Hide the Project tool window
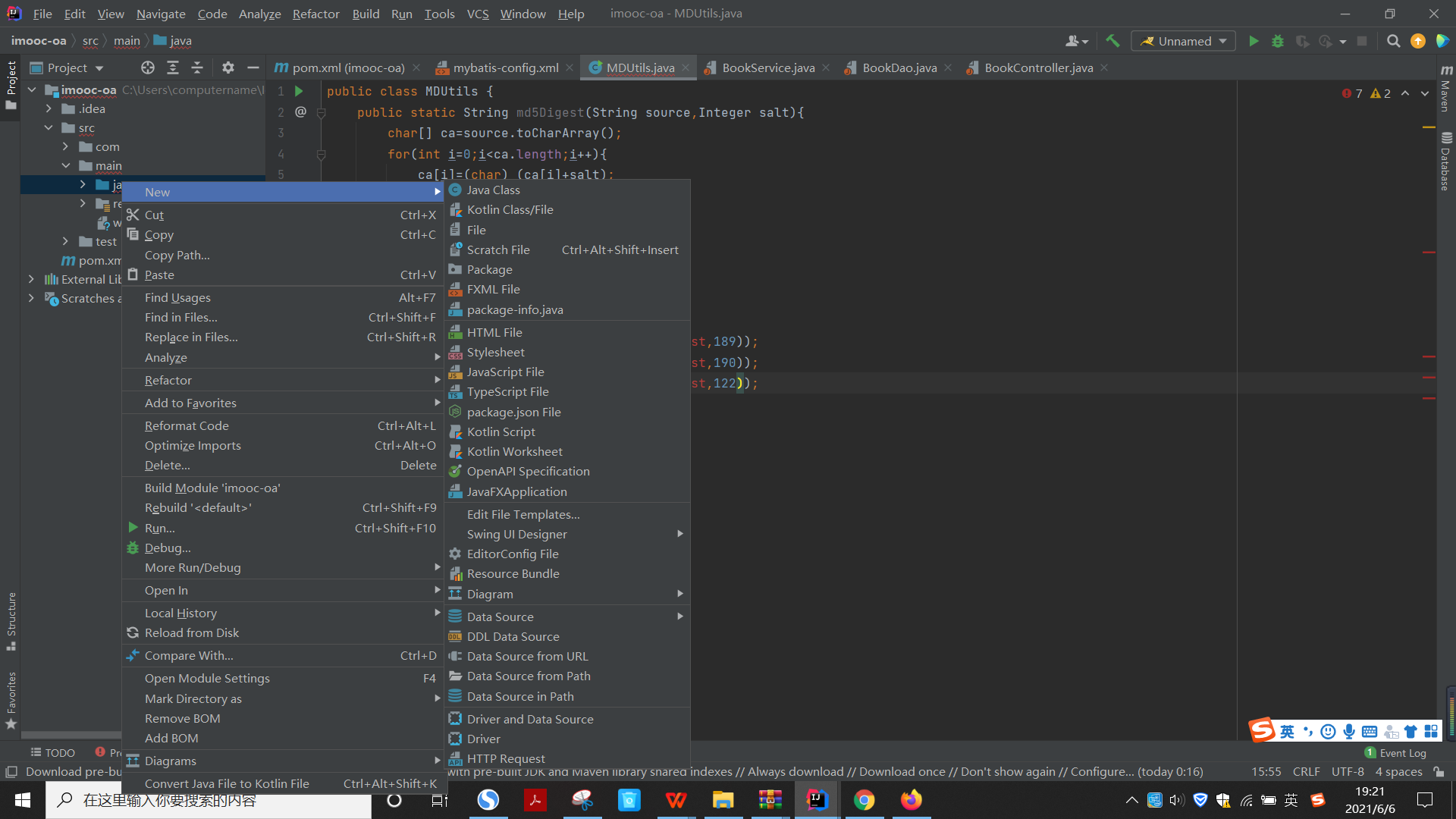Screen dimensions: 1456x819 pyautogui.click(x=253, y=67)
